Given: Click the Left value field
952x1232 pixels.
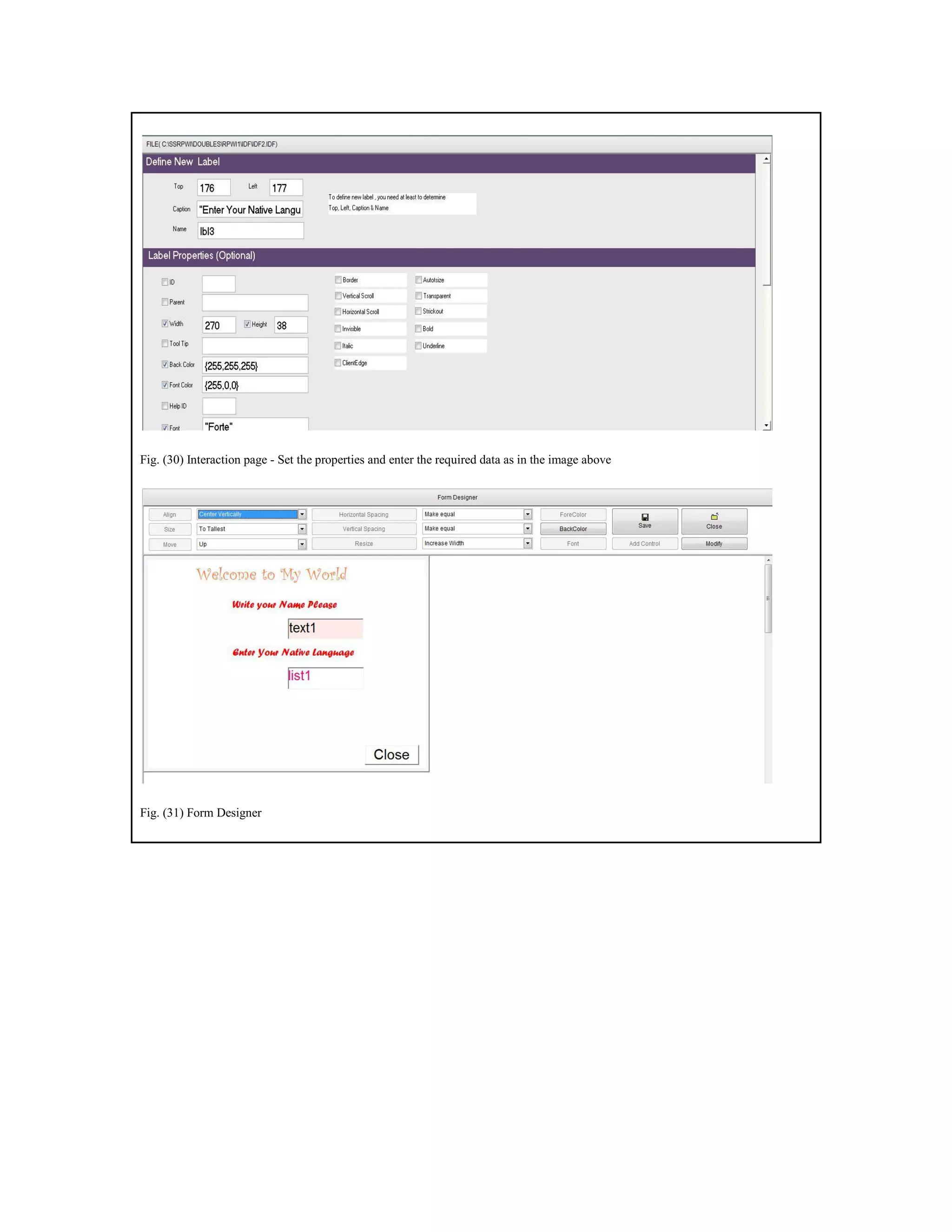Looking at the screenshot, I should tap(286, 187).
